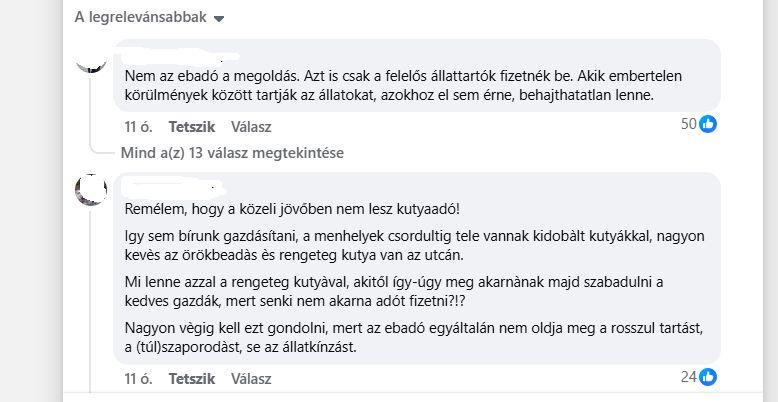
Task: Click the arrow beside "A legrelevánsabbak"
Action: point(219,18)
